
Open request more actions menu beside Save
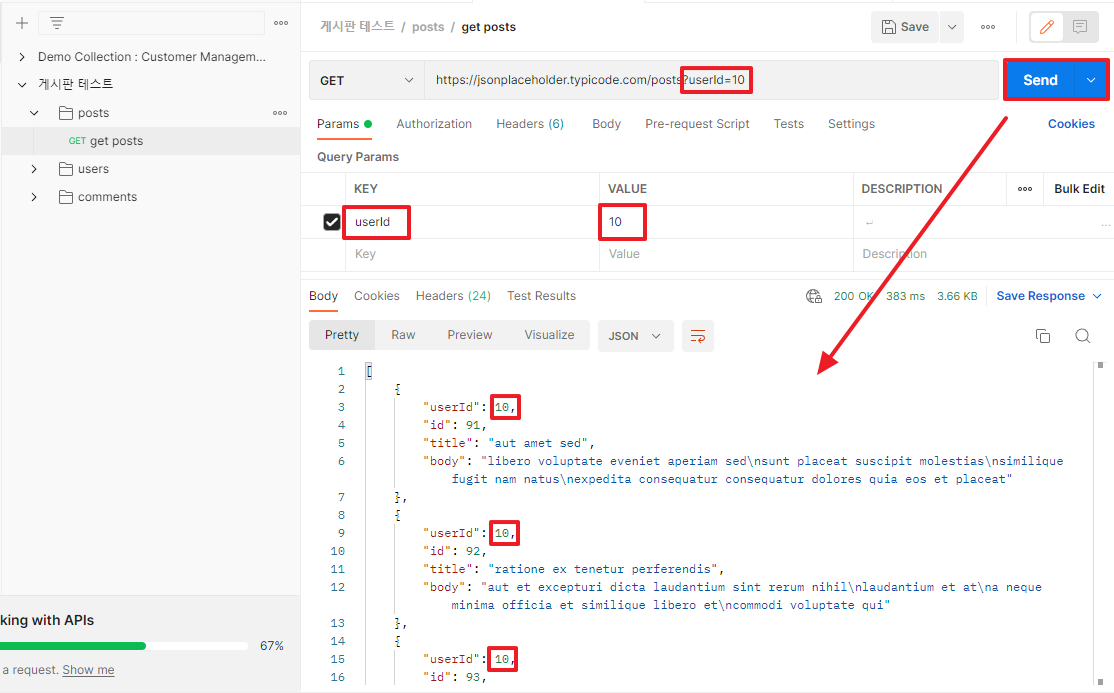[x=988, y=27]
